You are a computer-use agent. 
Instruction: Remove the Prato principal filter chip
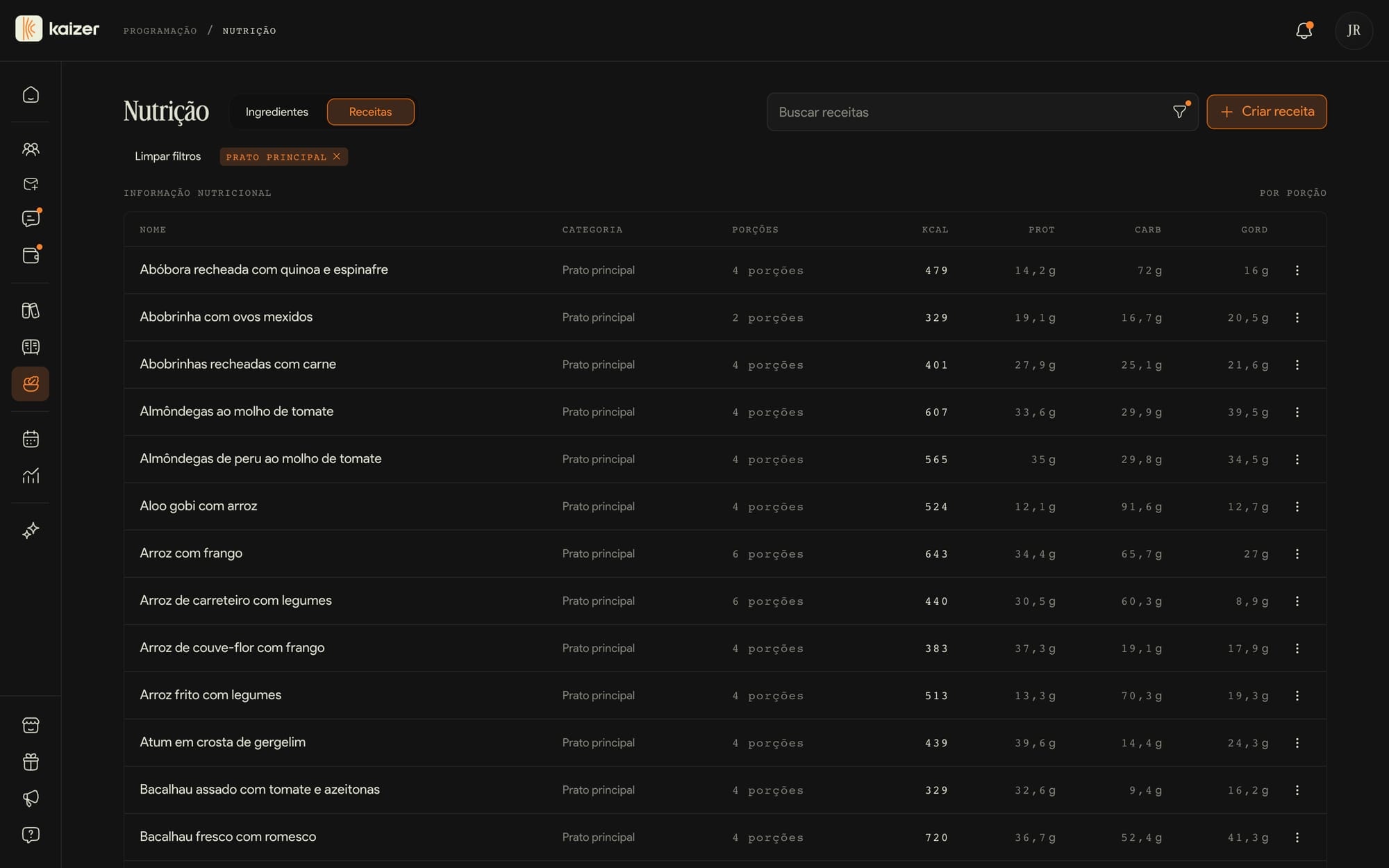[336, 156]
